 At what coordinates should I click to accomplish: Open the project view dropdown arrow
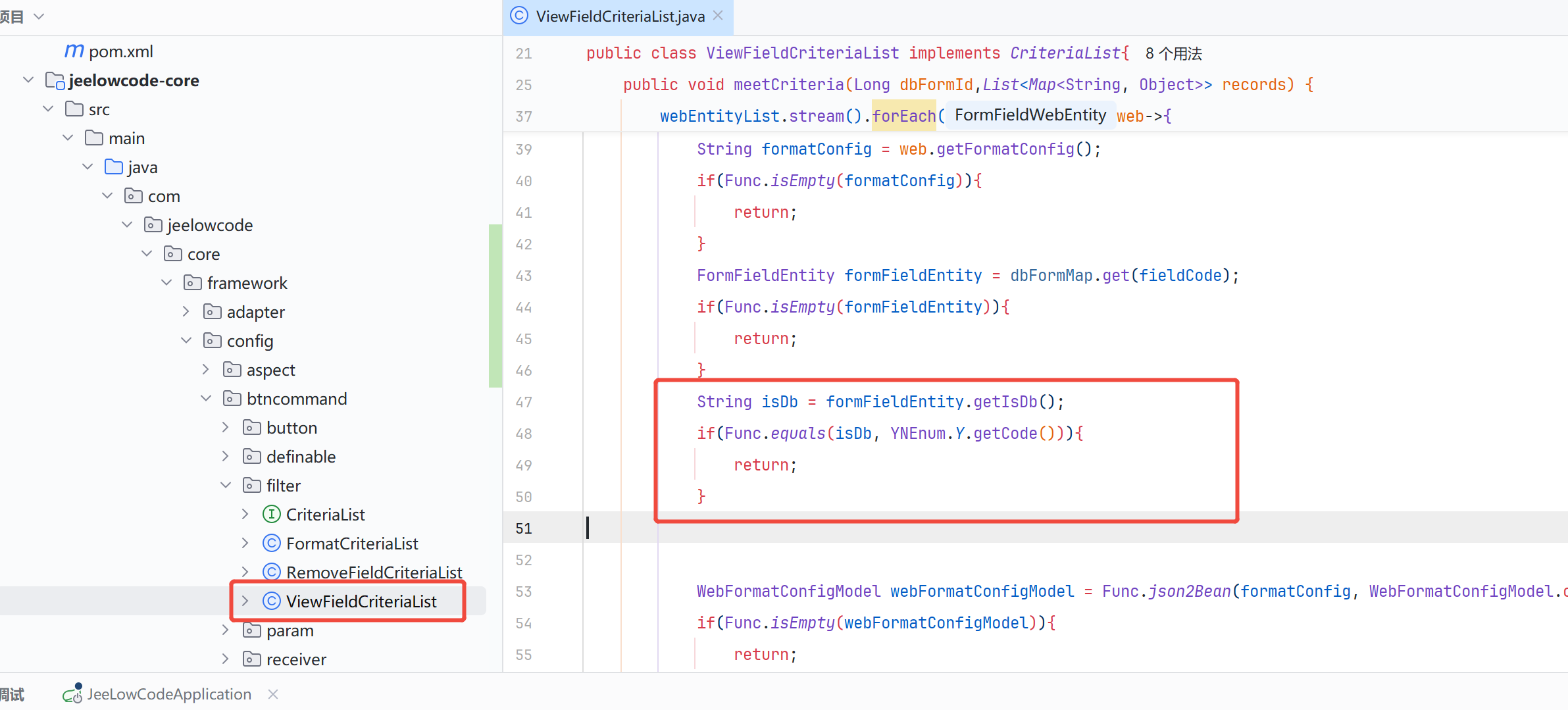[x=39, y=16]
